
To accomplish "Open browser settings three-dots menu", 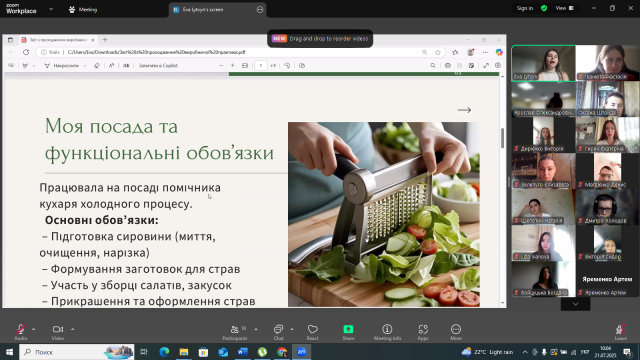I will pyautogui.click(x=485, y=52).
